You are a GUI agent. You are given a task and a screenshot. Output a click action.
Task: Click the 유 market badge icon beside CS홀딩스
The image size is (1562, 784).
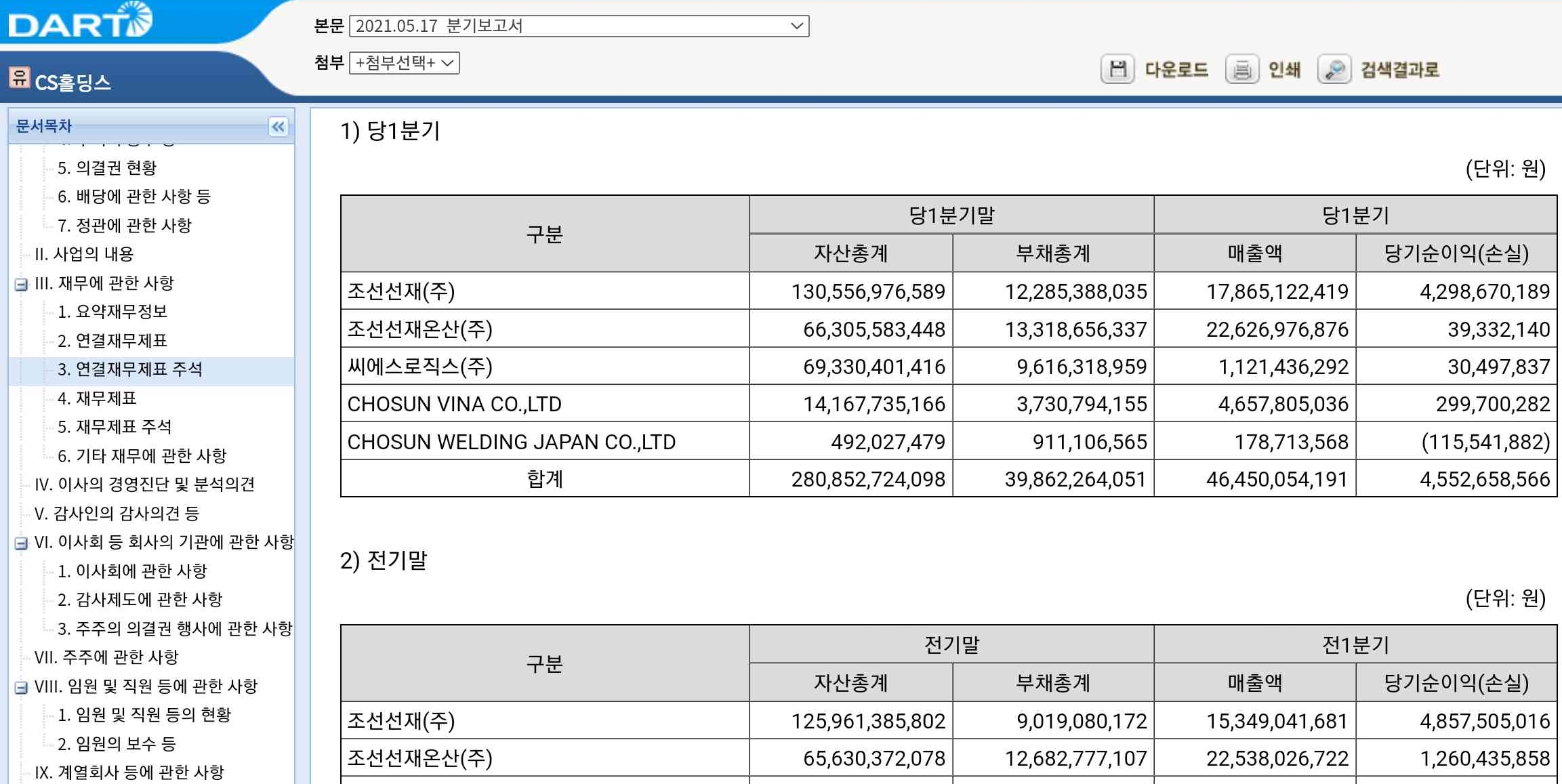[19, 77]
